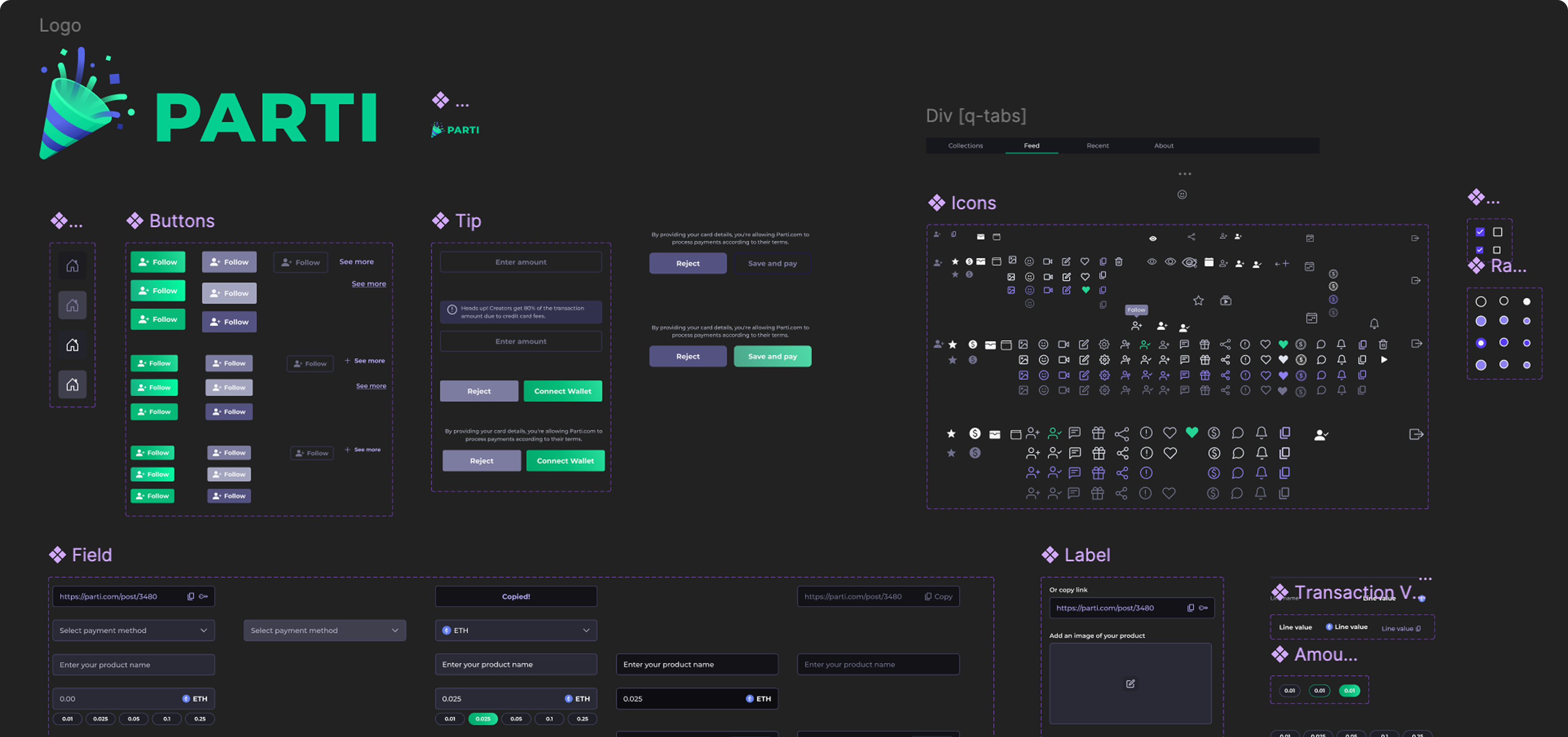This screenshot has height=737, width=1568.
Task: Click the top home icon in sidebar set
Action: click(x=72, y=266)
